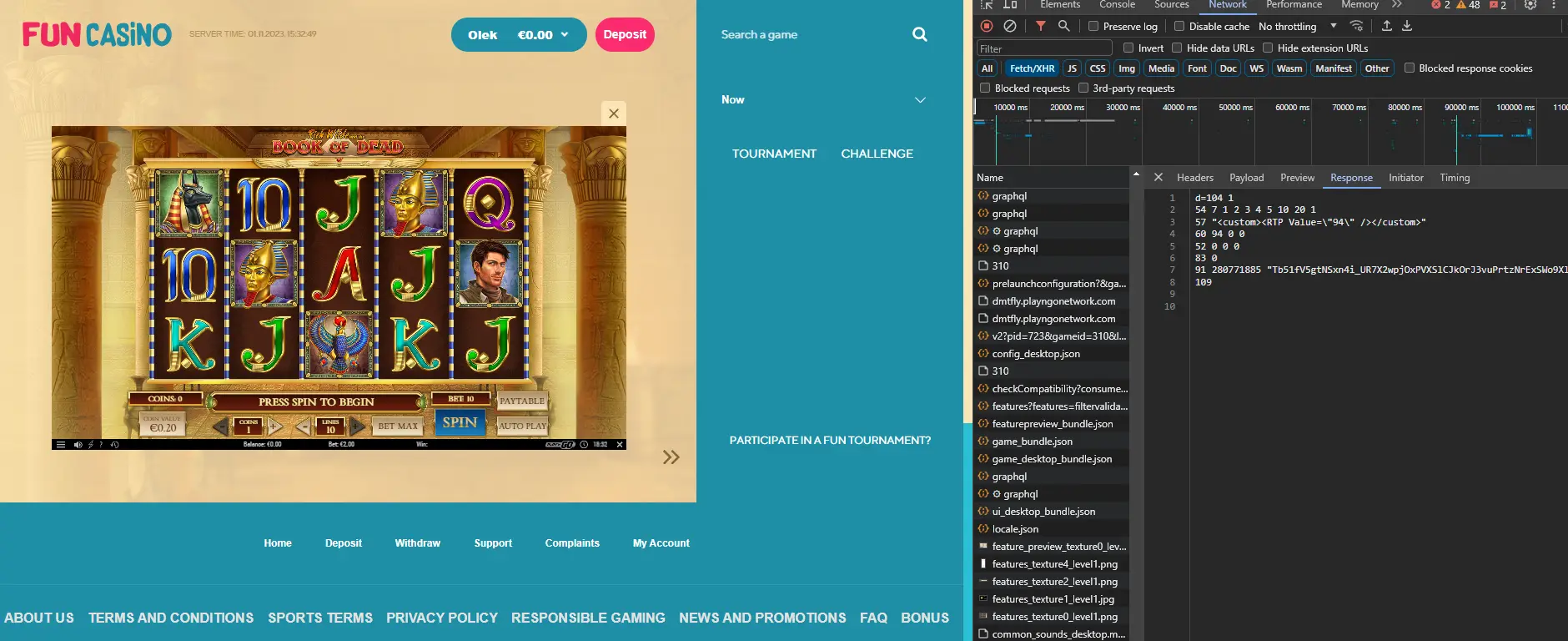Open DevTools settings gear
This screenshot has width=1568, height=641.
(1530, 4)
